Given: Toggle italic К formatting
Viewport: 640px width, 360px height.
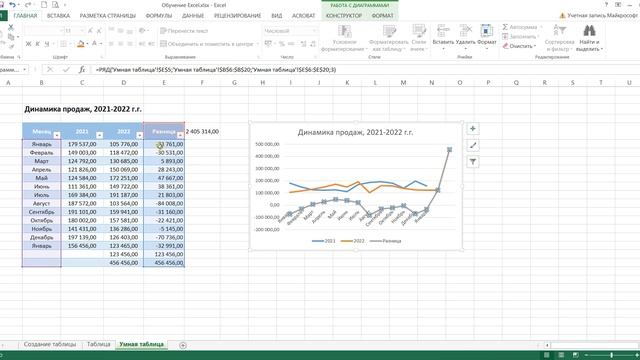Looking at the screenshot, I should click(37, 44).
